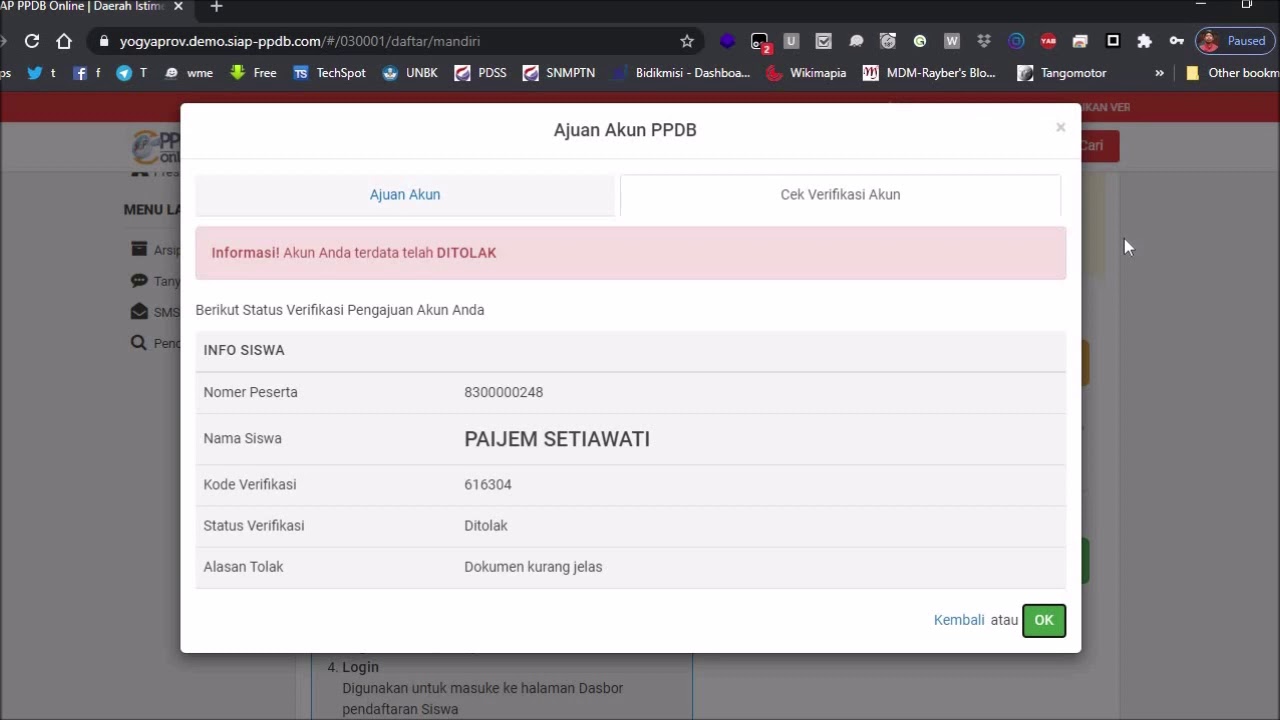Viewport: 1280px width, 720px height.
Task: Open the black square frame extension icon
Action: (x=1112, y=41)
